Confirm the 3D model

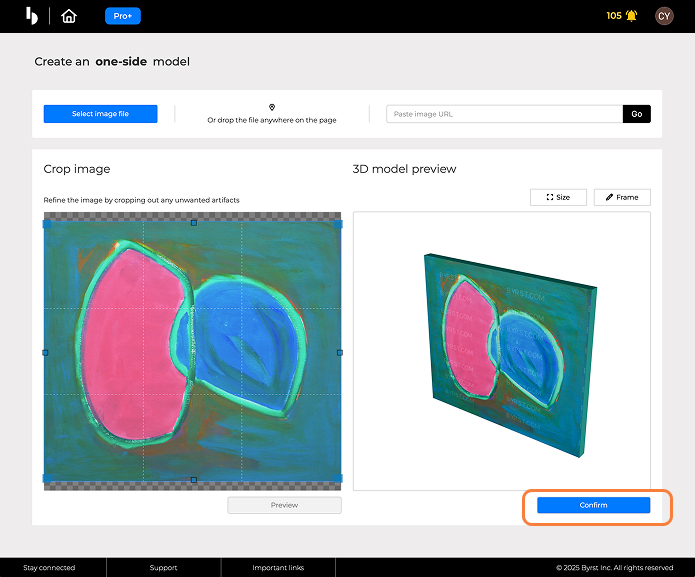click(x=593, y=505)
